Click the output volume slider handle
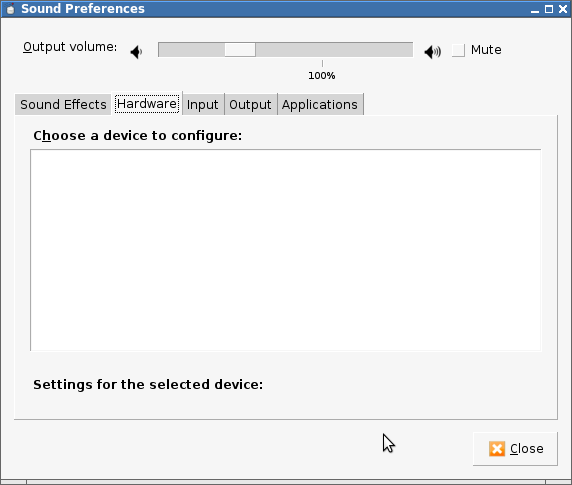This screenshot has width=572, height=485. (x=240, y=50)
